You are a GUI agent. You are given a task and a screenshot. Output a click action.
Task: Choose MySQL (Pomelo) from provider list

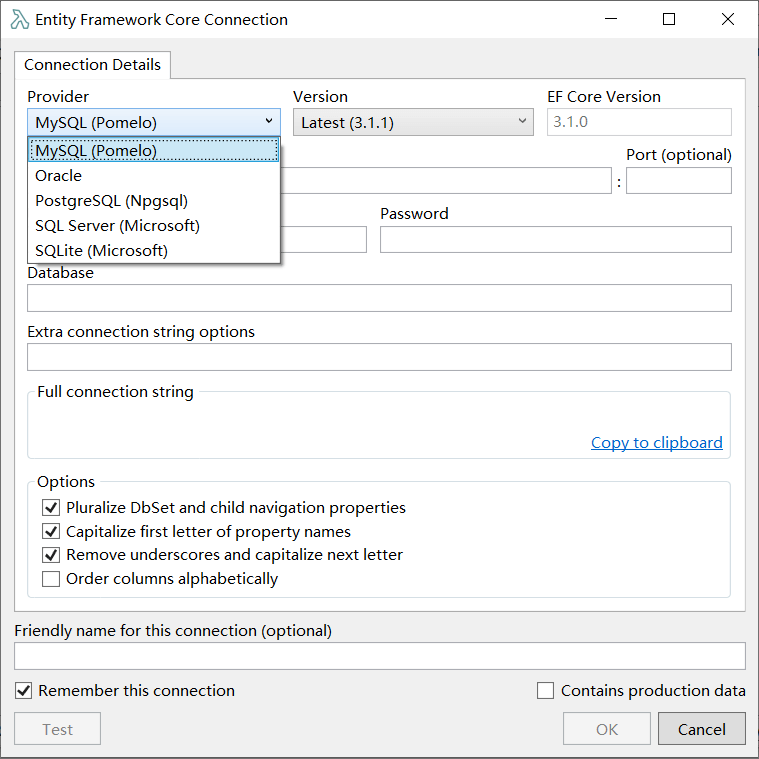[154, 150]
